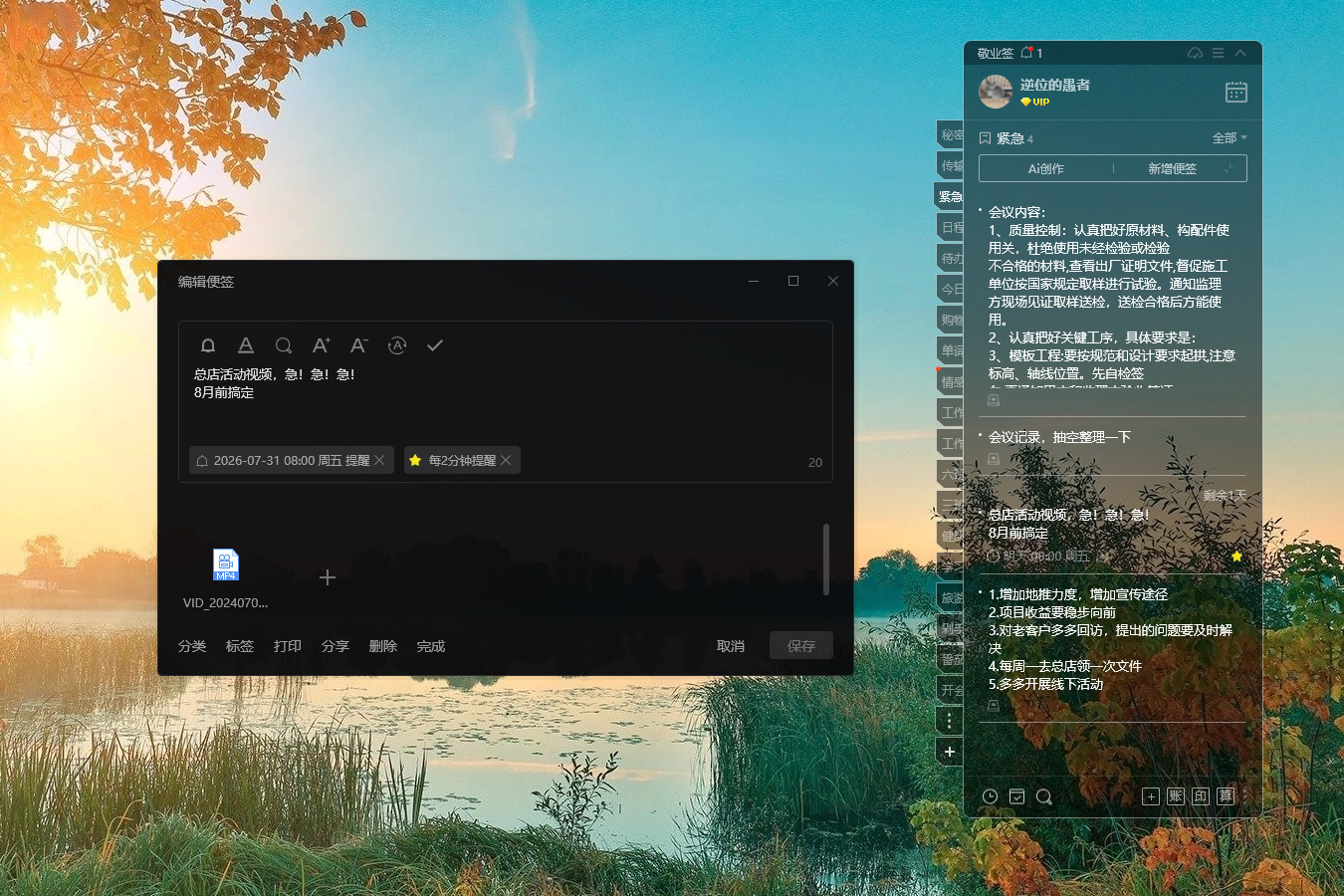1344x896 pixels.
Task: Click expand icon in 新增便签 box
Action: 1230,168
